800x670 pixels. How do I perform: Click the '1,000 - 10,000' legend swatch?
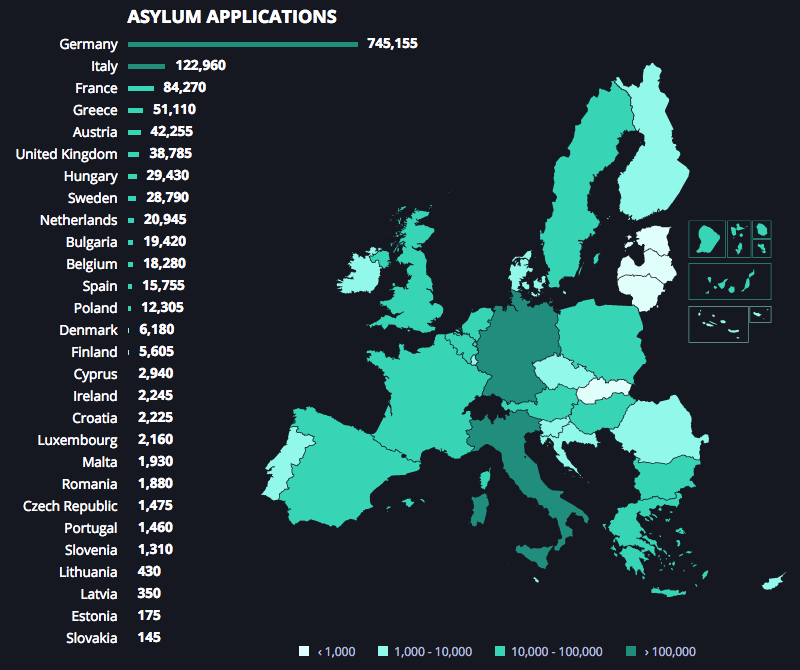(x=383, y=651)
